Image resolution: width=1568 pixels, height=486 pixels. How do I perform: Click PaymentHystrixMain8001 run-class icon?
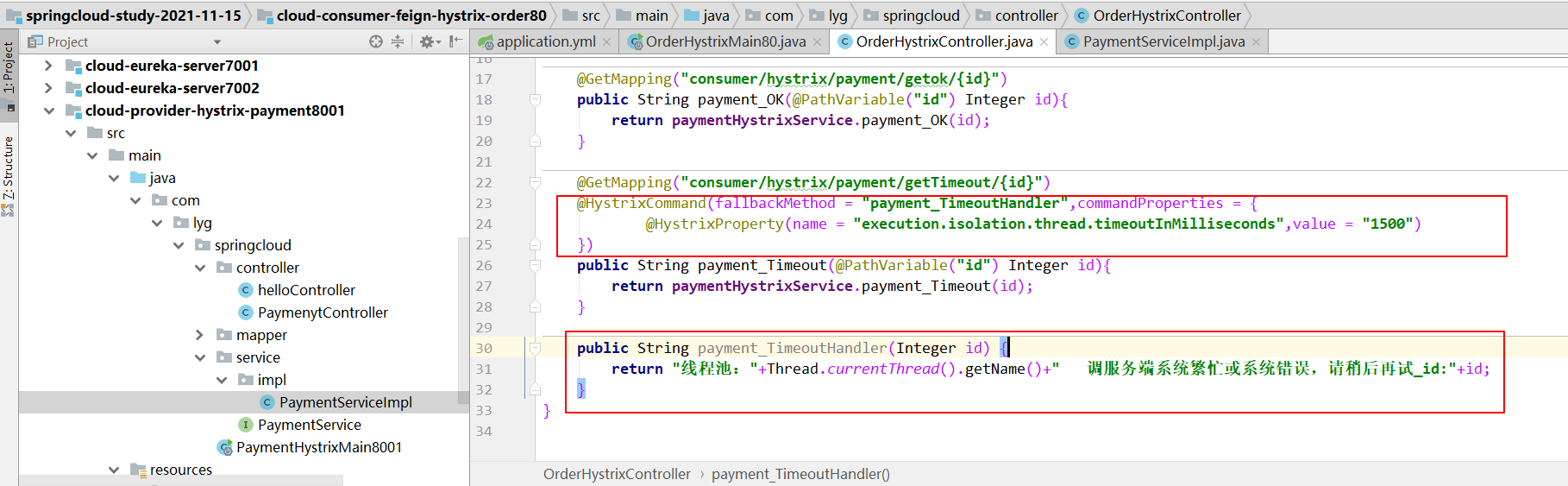[224, 447]
